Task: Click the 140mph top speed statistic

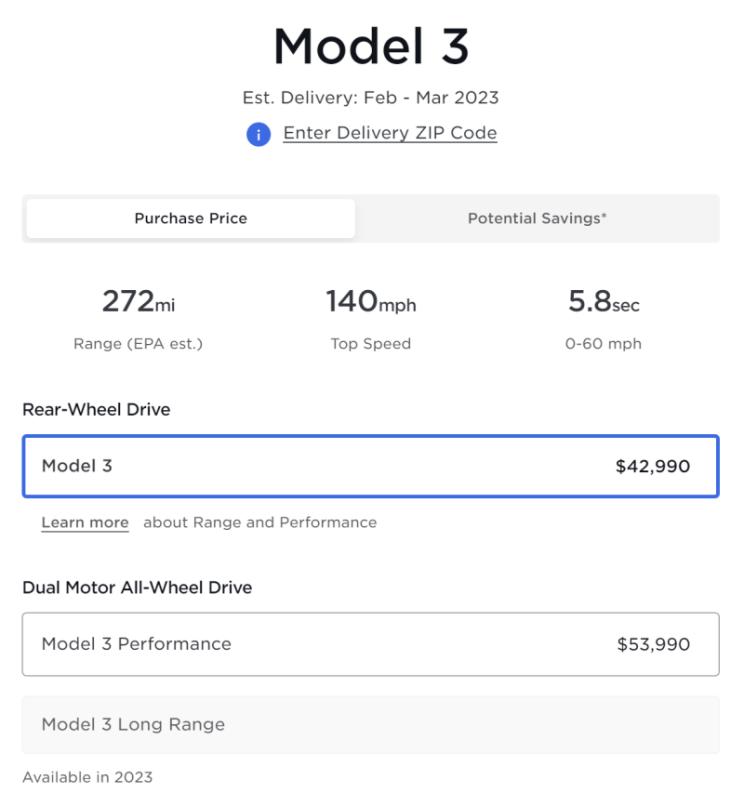Action: pyautogui.click(x=371, y=301)
